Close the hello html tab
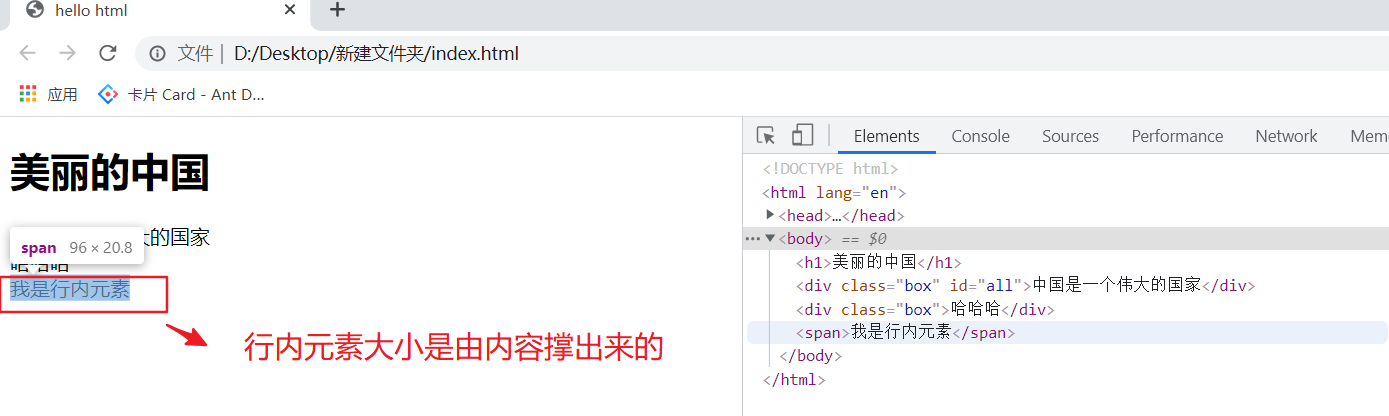Image resolution: width=1389 pixels, height=416 pixels. pos(290,11)
